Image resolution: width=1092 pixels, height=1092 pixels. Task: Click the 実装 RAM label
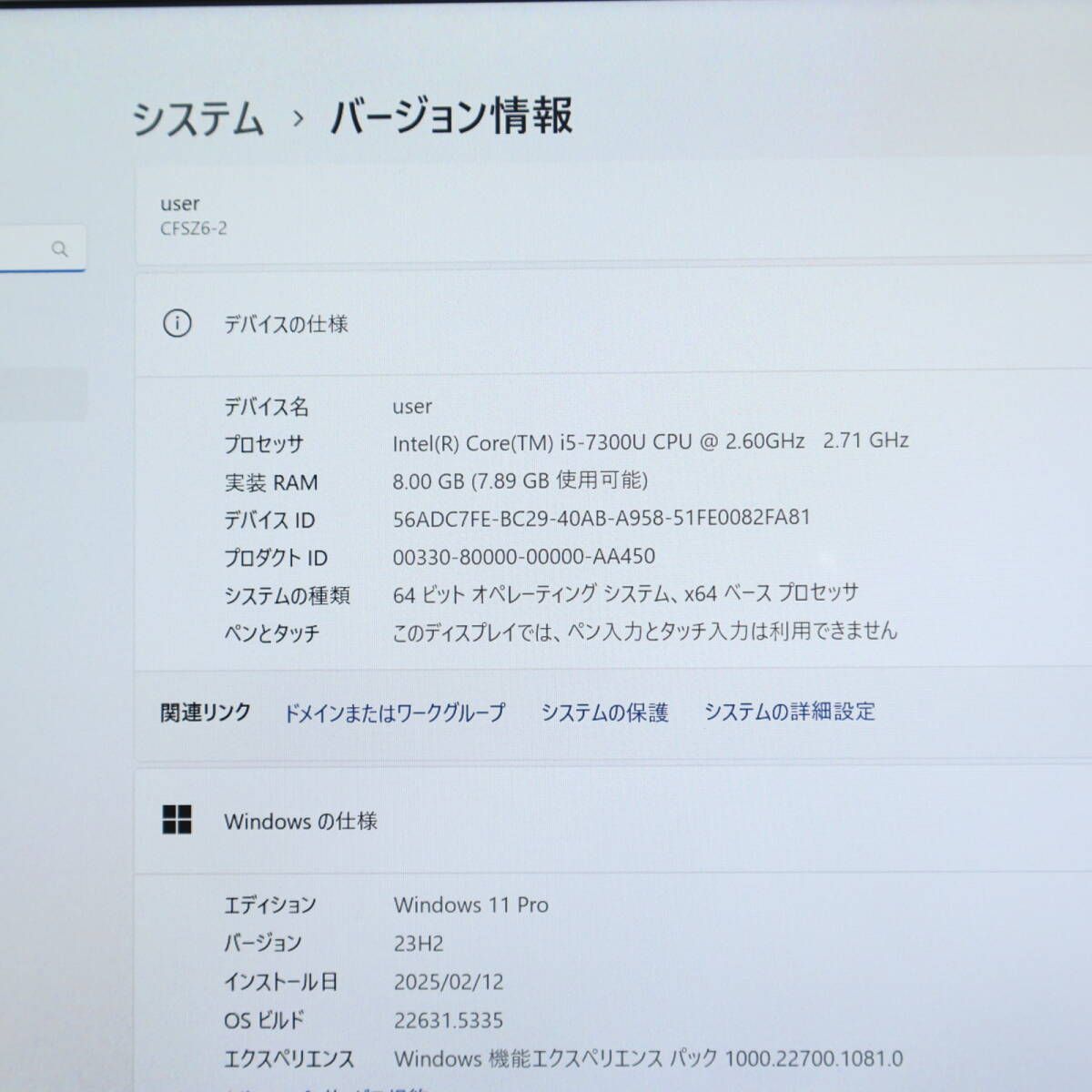(271, 482)
